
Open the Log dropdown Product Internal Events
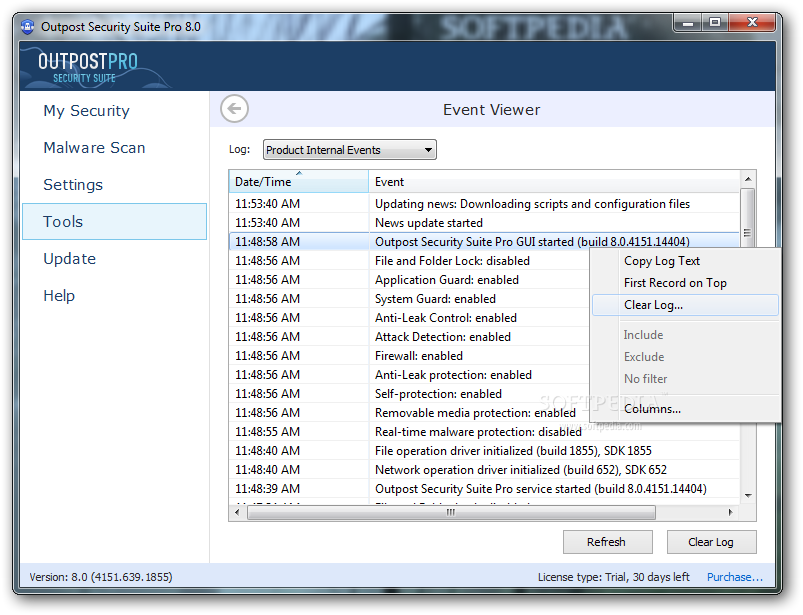pos(350,150)
